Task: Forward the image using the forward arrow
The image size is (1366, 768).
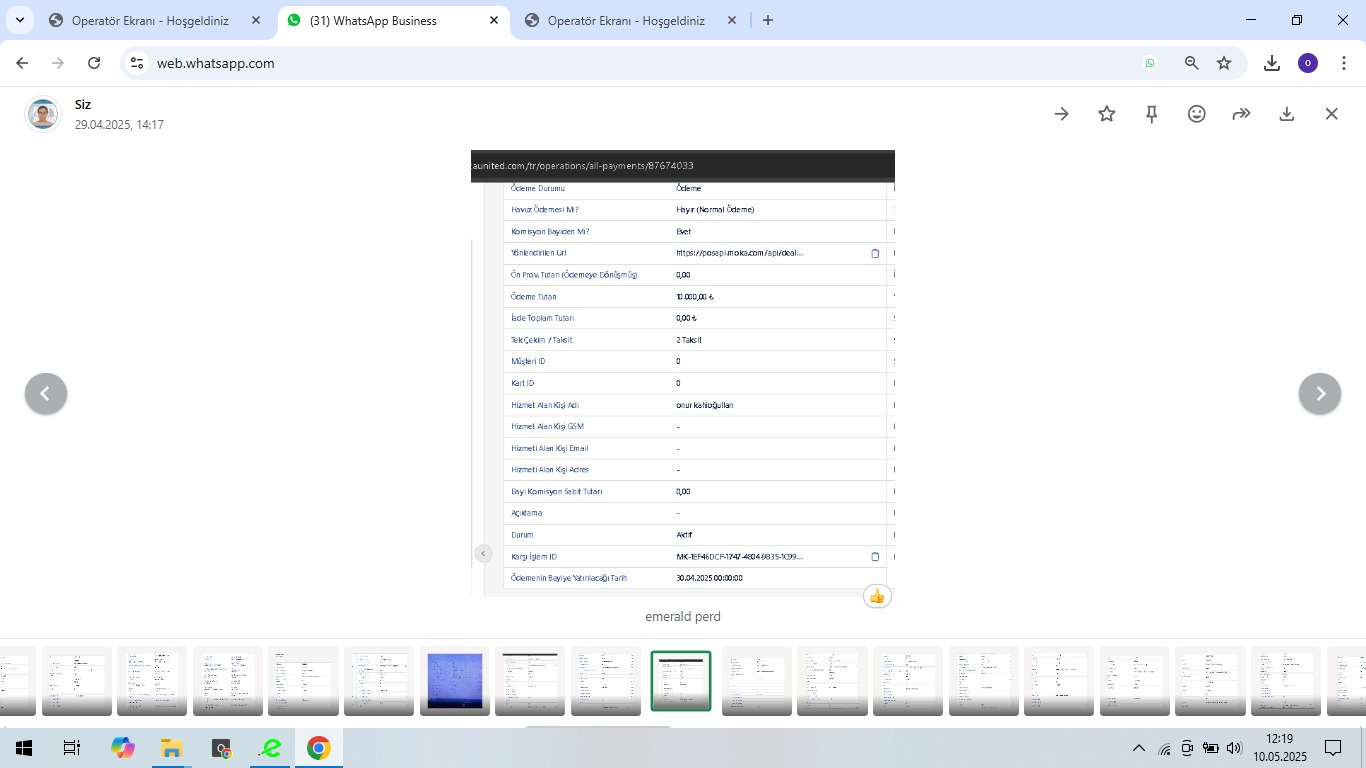Action: pyautogui.click(x=1241, y=114)
